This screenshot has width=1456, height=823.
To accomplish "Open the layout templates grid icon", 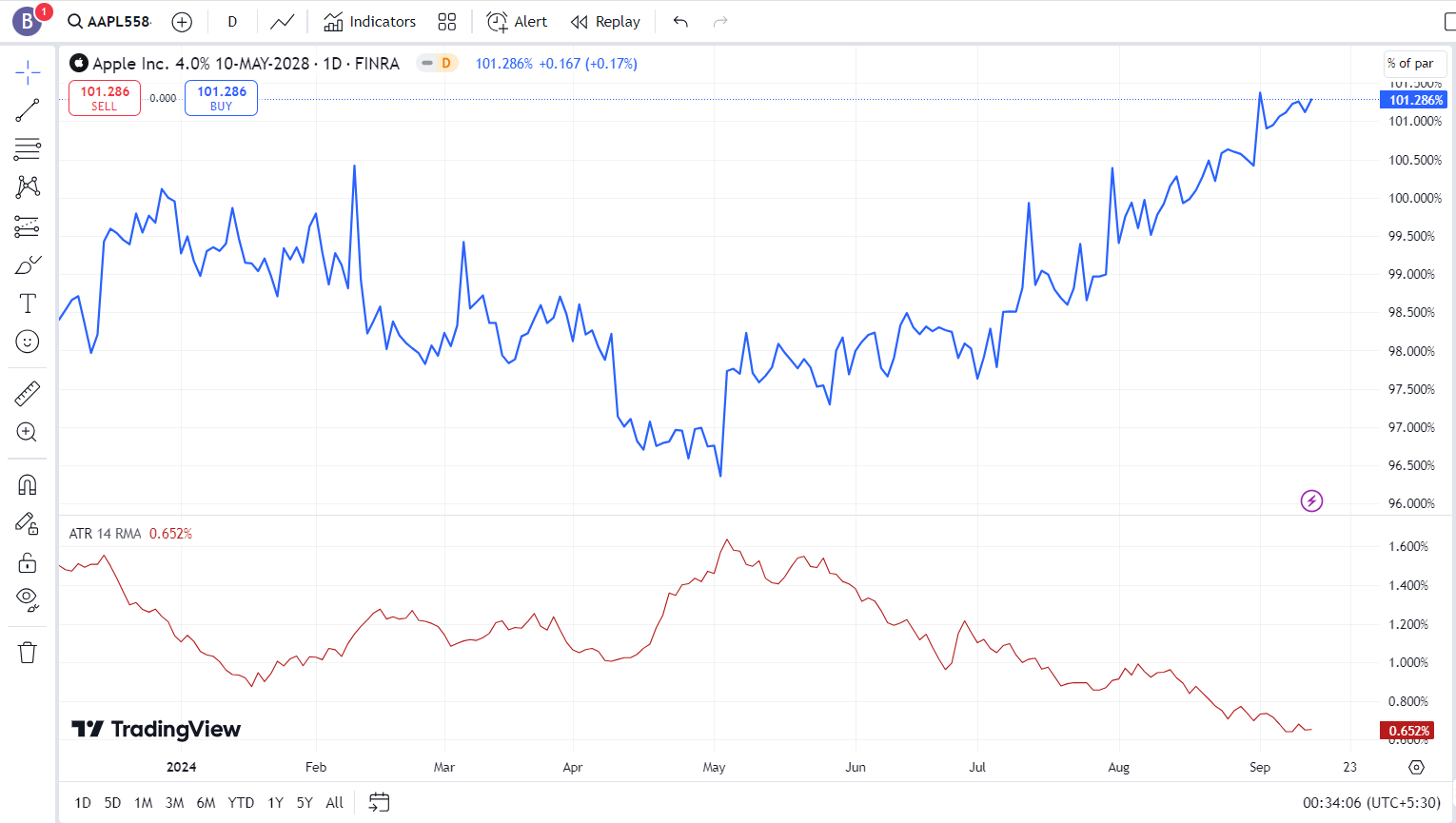I will pos(447,22).
